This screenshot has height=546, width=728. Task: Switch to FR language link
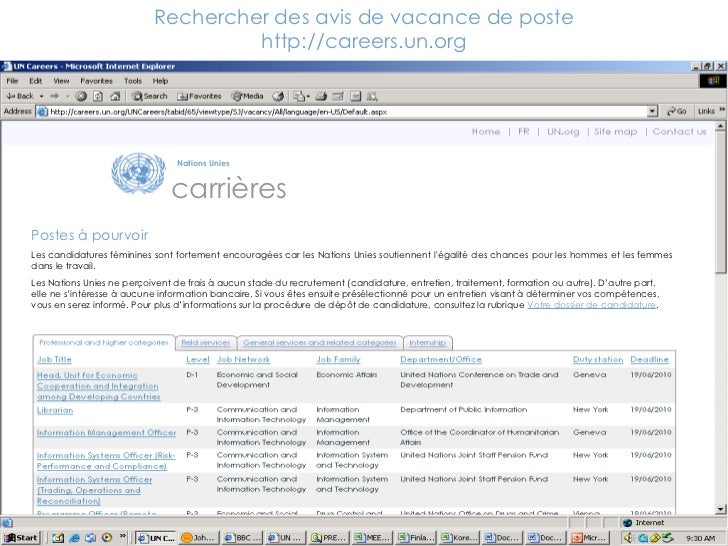coord(524,131)
